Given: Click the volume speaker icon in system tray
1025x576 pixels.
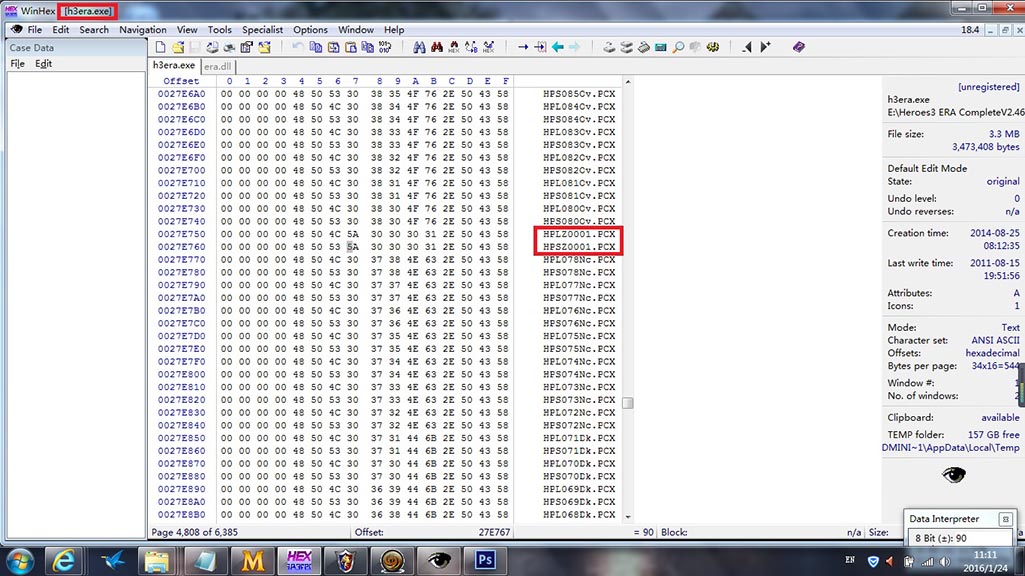Looking at the screenshot, I should click(945, 562).
